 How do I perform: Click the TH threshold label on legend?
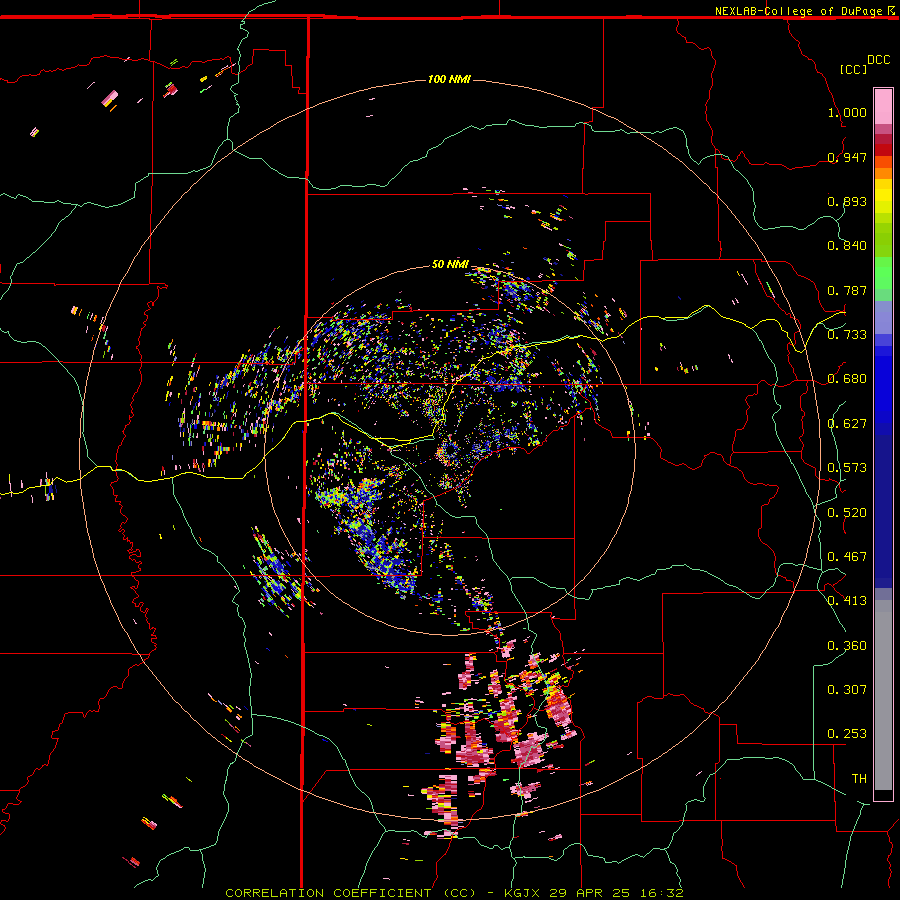point(859,778)
